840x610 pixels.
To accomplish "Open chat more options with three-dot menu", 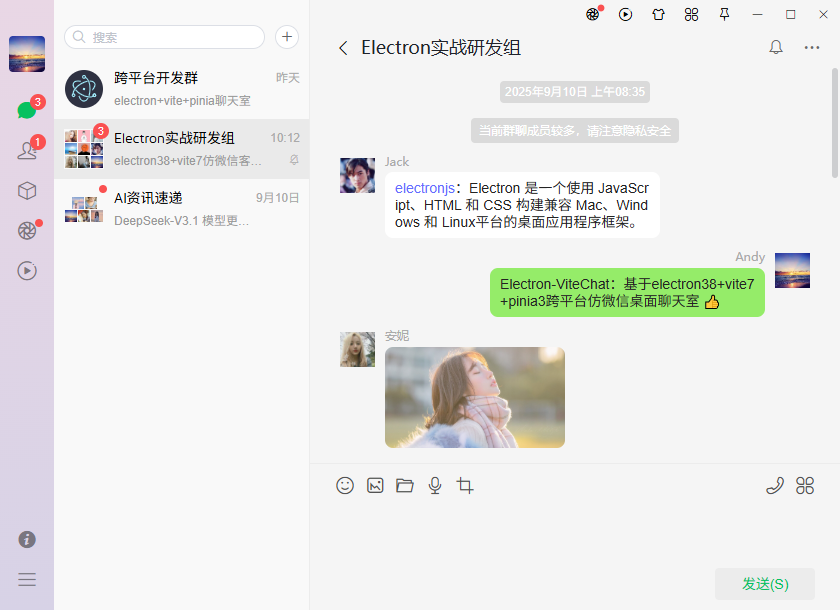I will click(812, 47).
